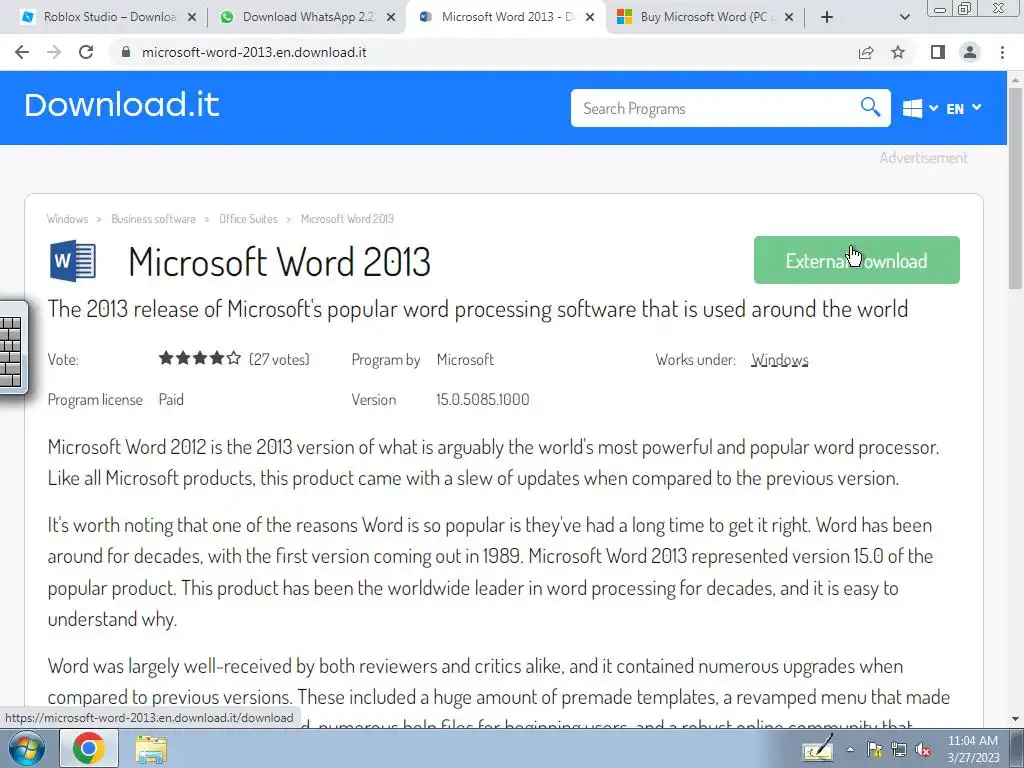This screenshot has height=768, width=1024.
Task: Switch to Buy Microsoft Word tab
Action: (x=704, y=17)
